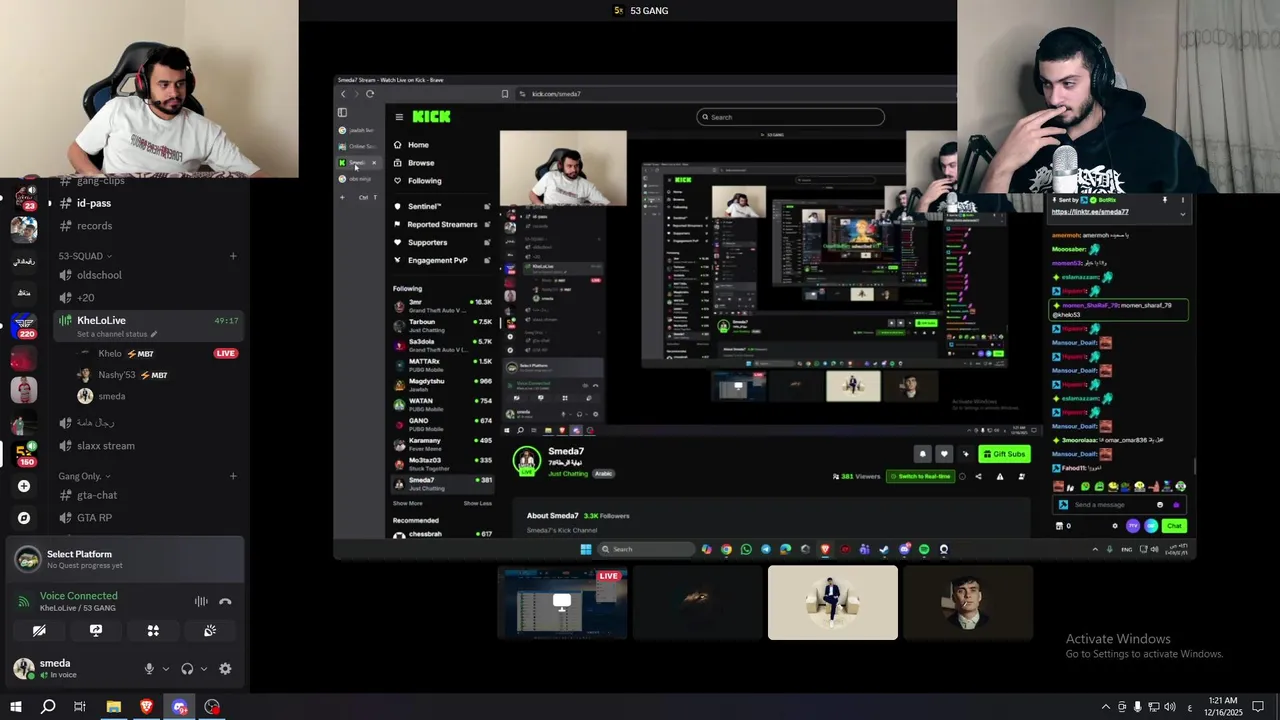Toggle noise suppression next to Voice Connected
Screen dimensions: 1280x720
201,601
